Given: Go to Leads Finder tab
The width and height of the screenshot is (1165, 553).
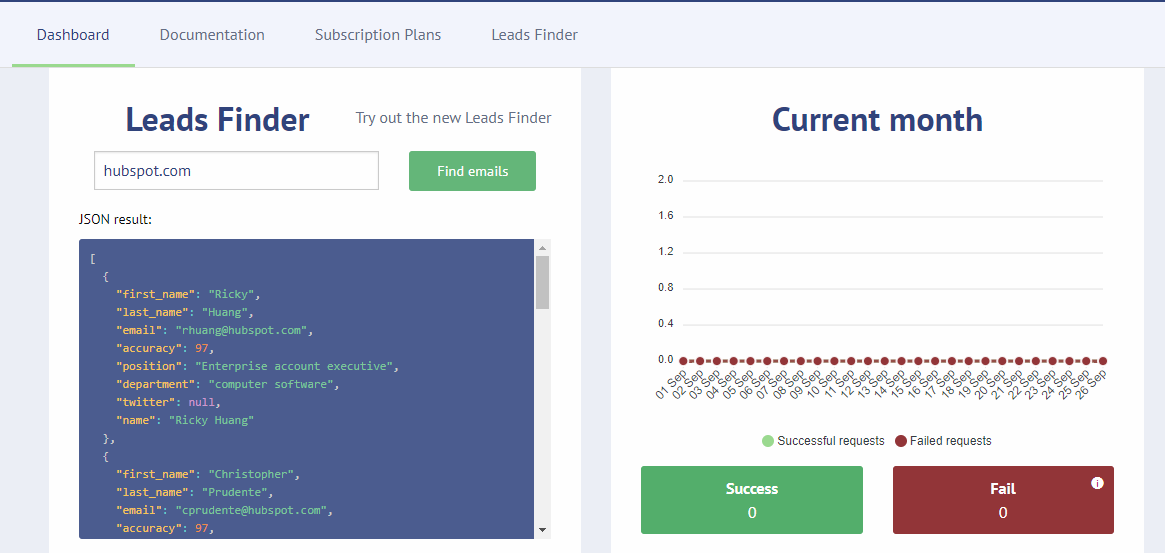Looking at the screenshot, I should 534,35.
